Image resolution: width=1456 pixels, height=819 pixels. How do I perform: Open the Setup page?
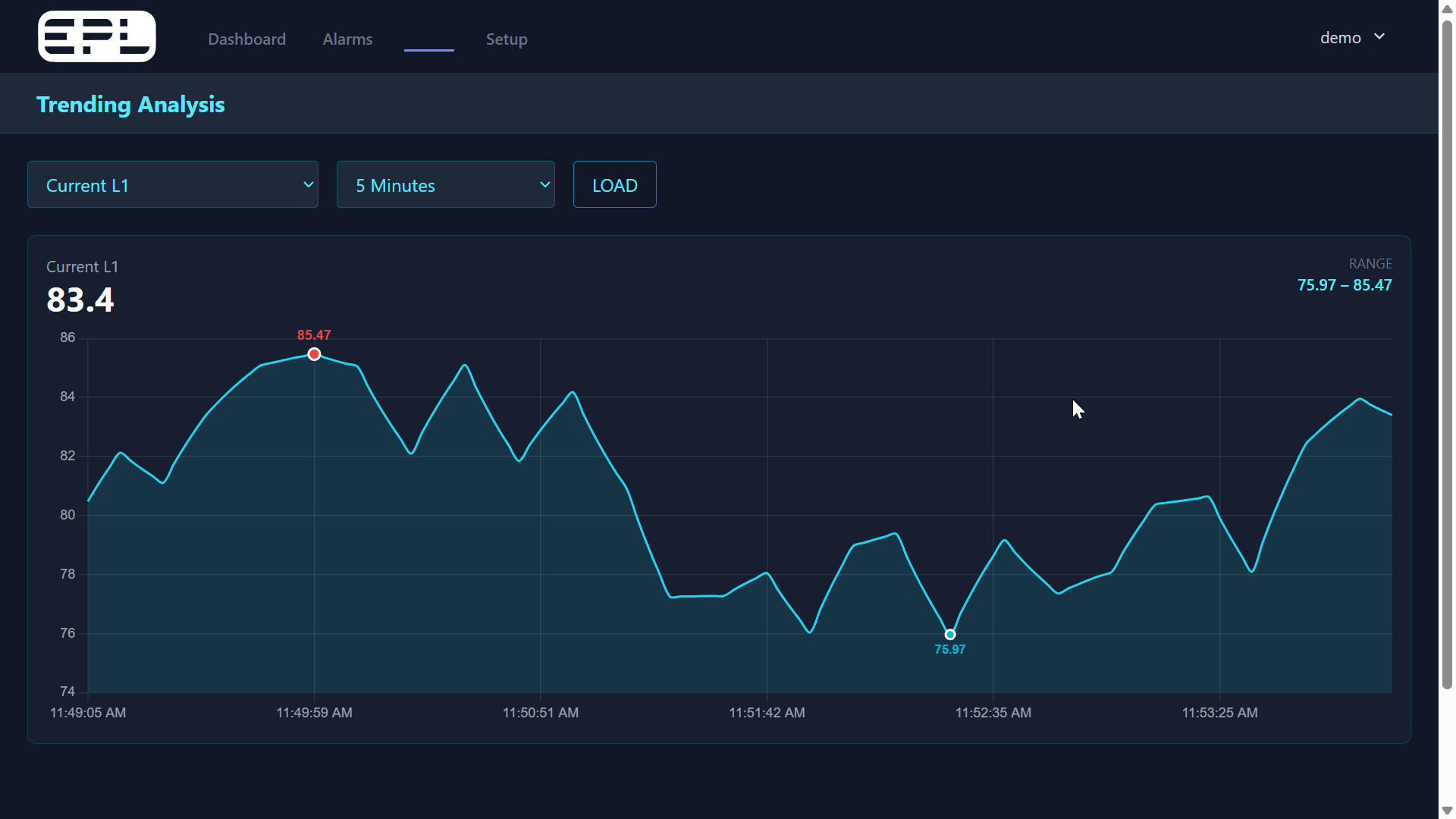point(507,39)
